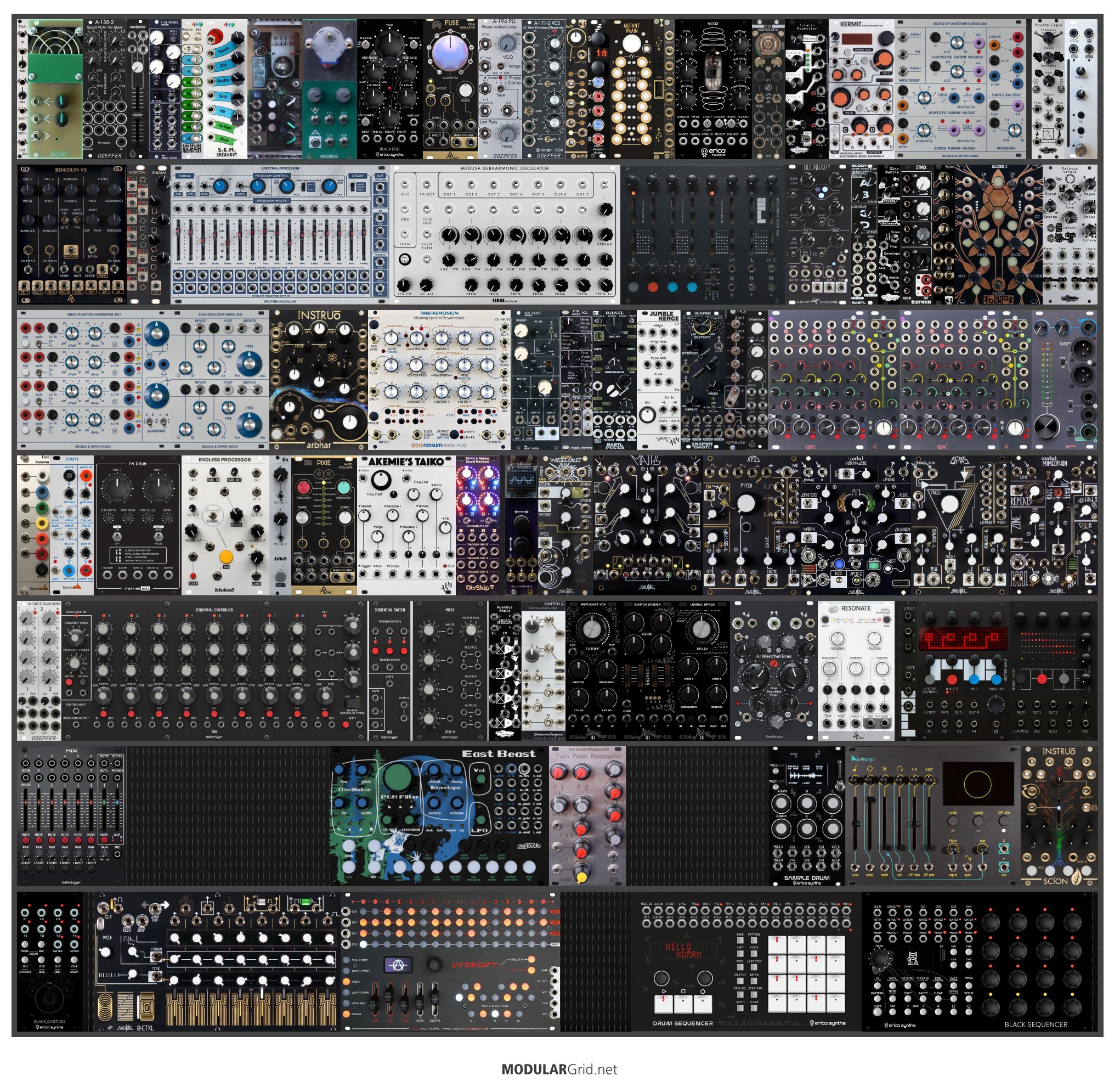Screen dimensions: 1120x1081
Task: Select the Disrupt sequencer module
Action: [x=450, y=961]
